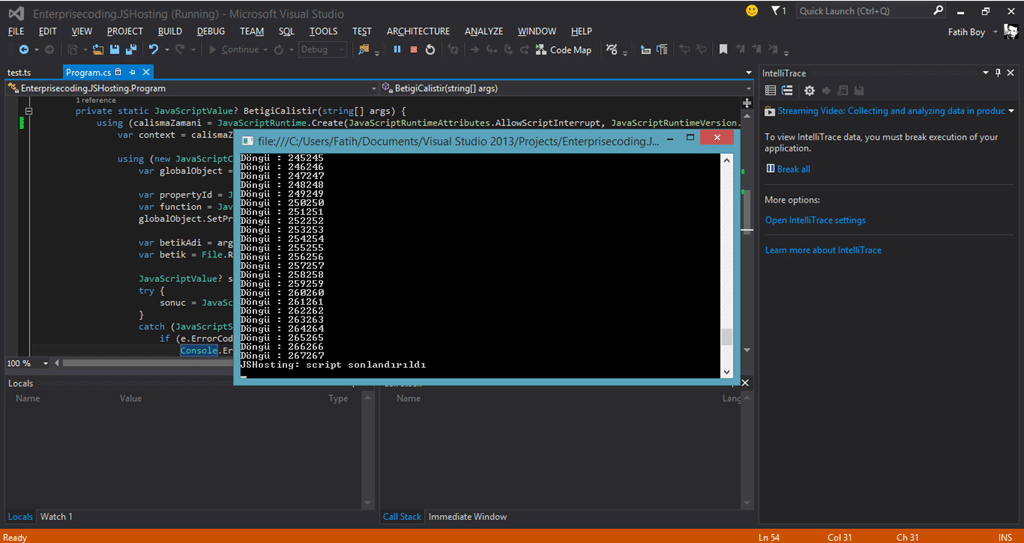
Task: Click Fatih Boy account avatar picture
Action: tap(1011, 31)
